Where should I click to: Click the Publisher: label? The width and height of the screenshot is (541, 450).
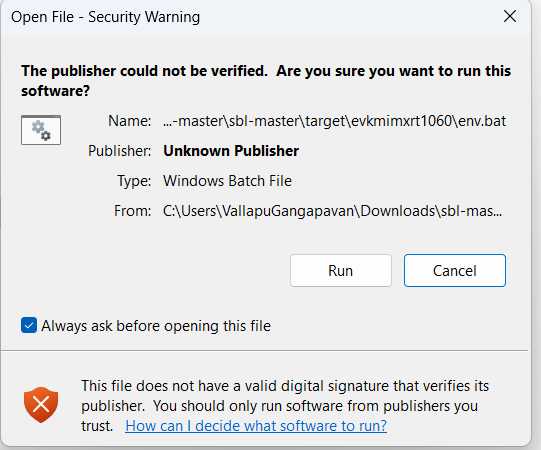click(119, 151)
